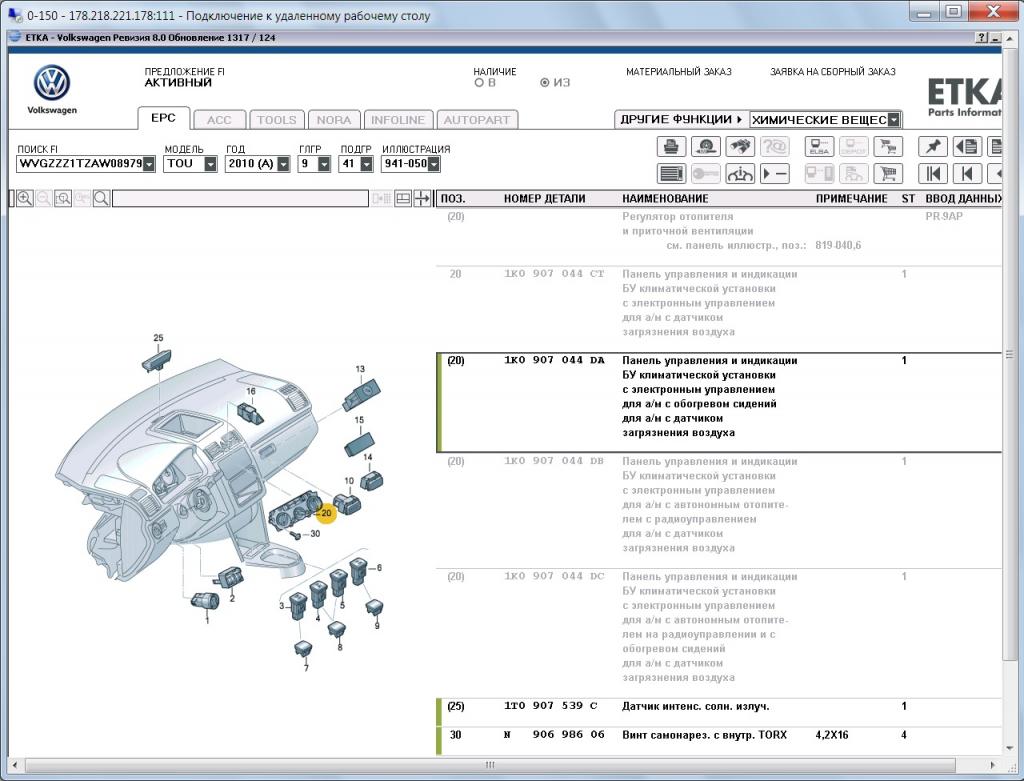
Task: Open the ПОДГР dropdown showing 41
Action: (366, 164)
